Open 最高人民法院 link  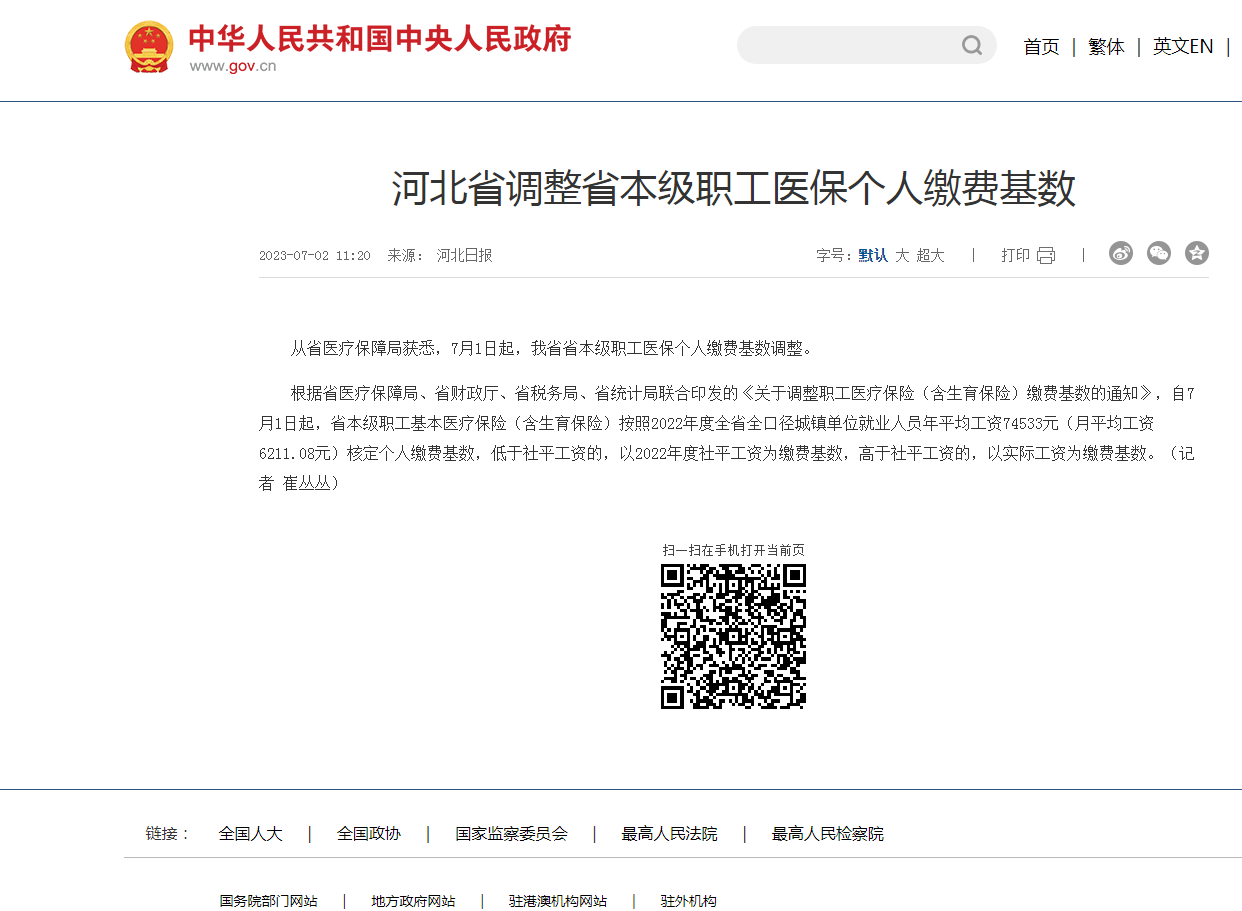pos(669,834)
